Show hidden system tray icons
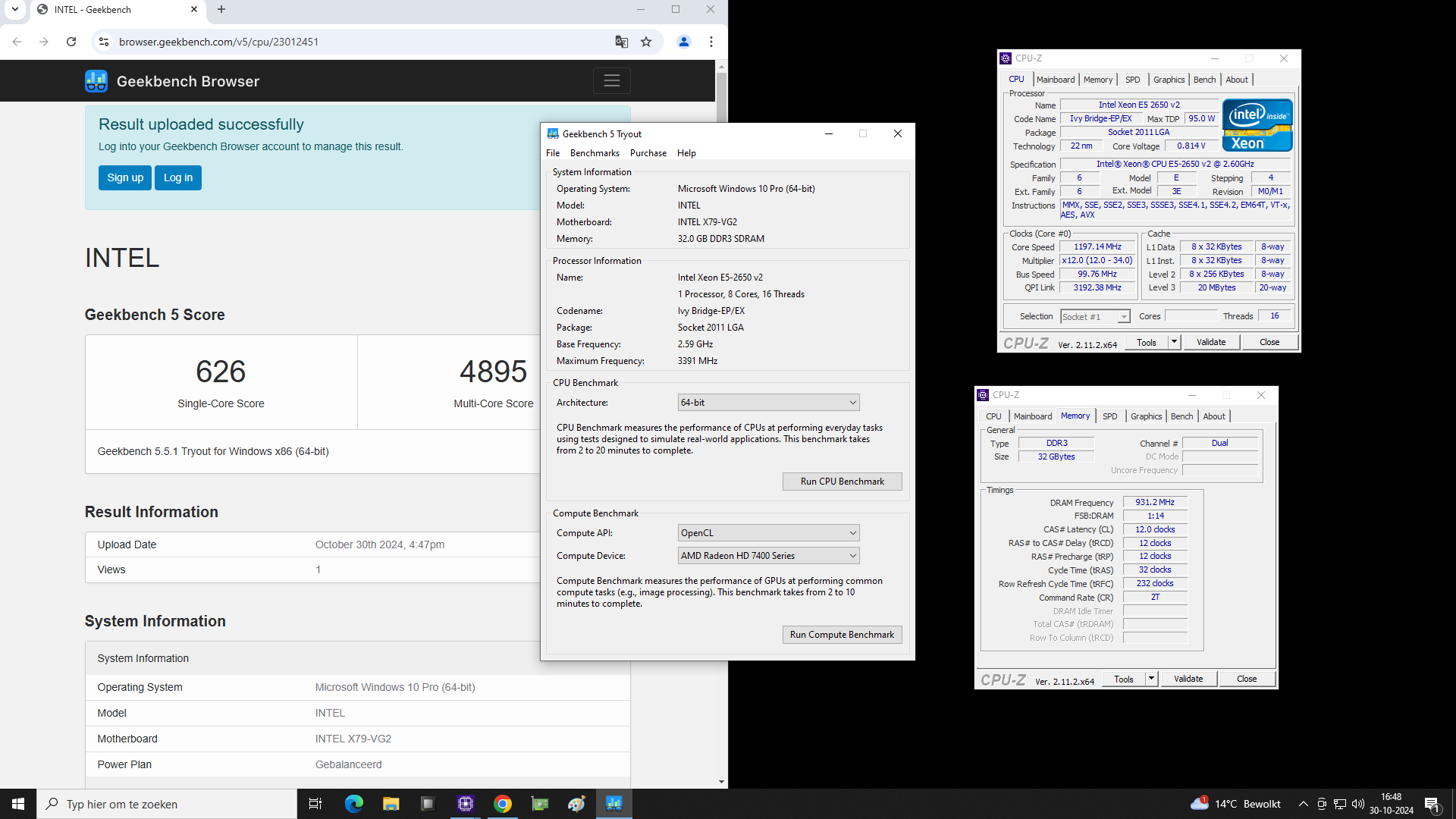 1303,804
